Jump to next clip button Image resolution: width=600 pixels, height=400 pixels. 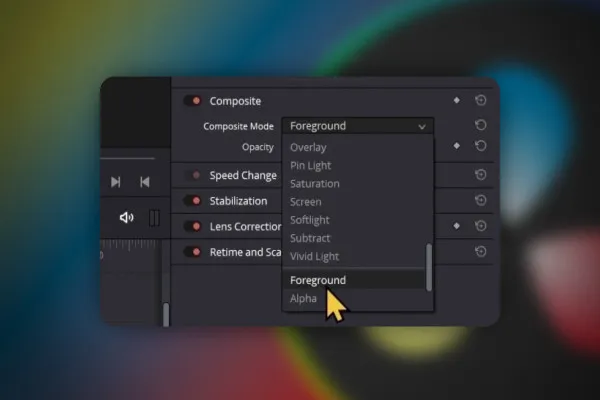tap(116, 182)
